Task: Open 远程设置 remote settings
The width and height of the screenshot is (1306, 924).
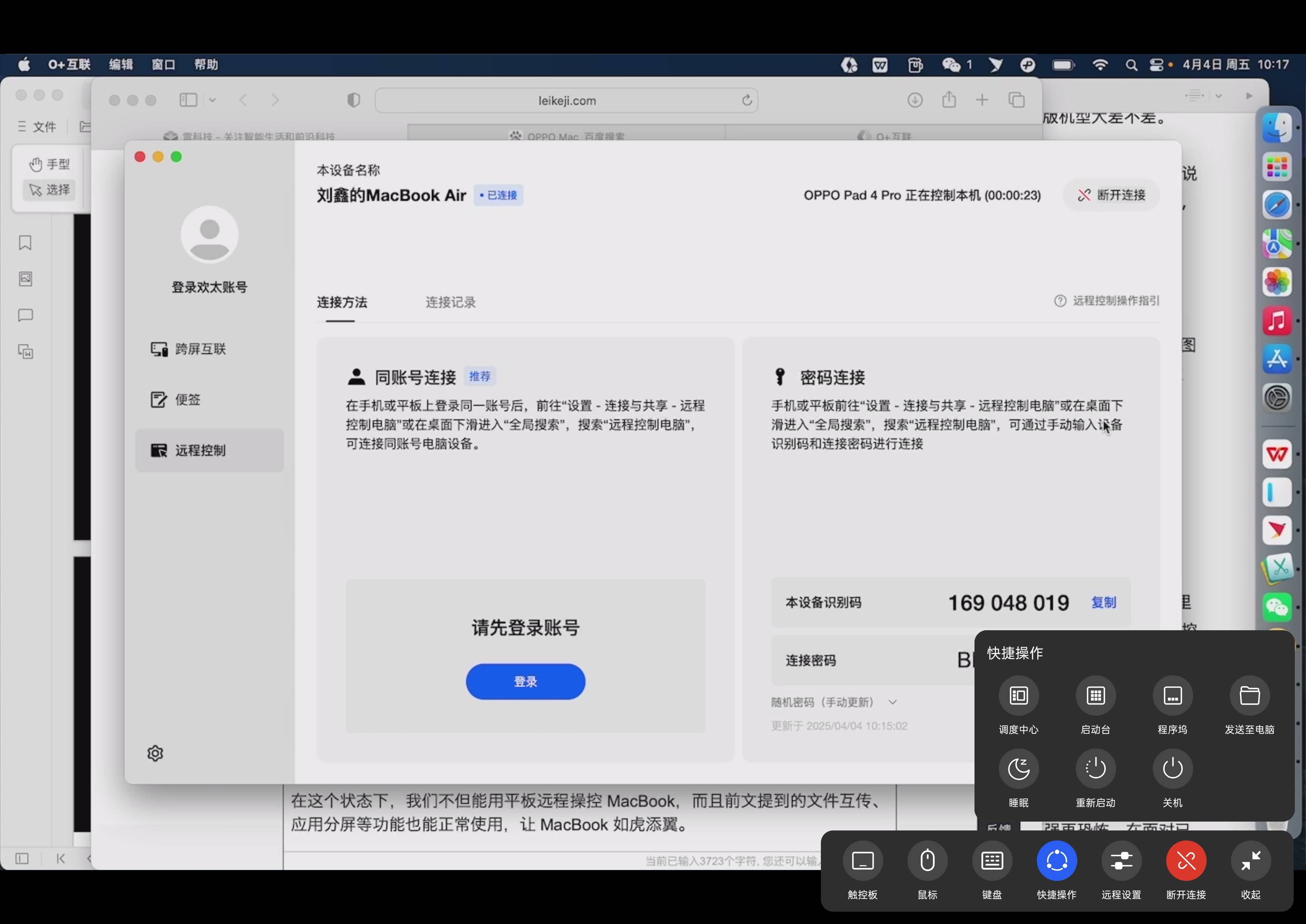Action: click(x=1121, y=860)
